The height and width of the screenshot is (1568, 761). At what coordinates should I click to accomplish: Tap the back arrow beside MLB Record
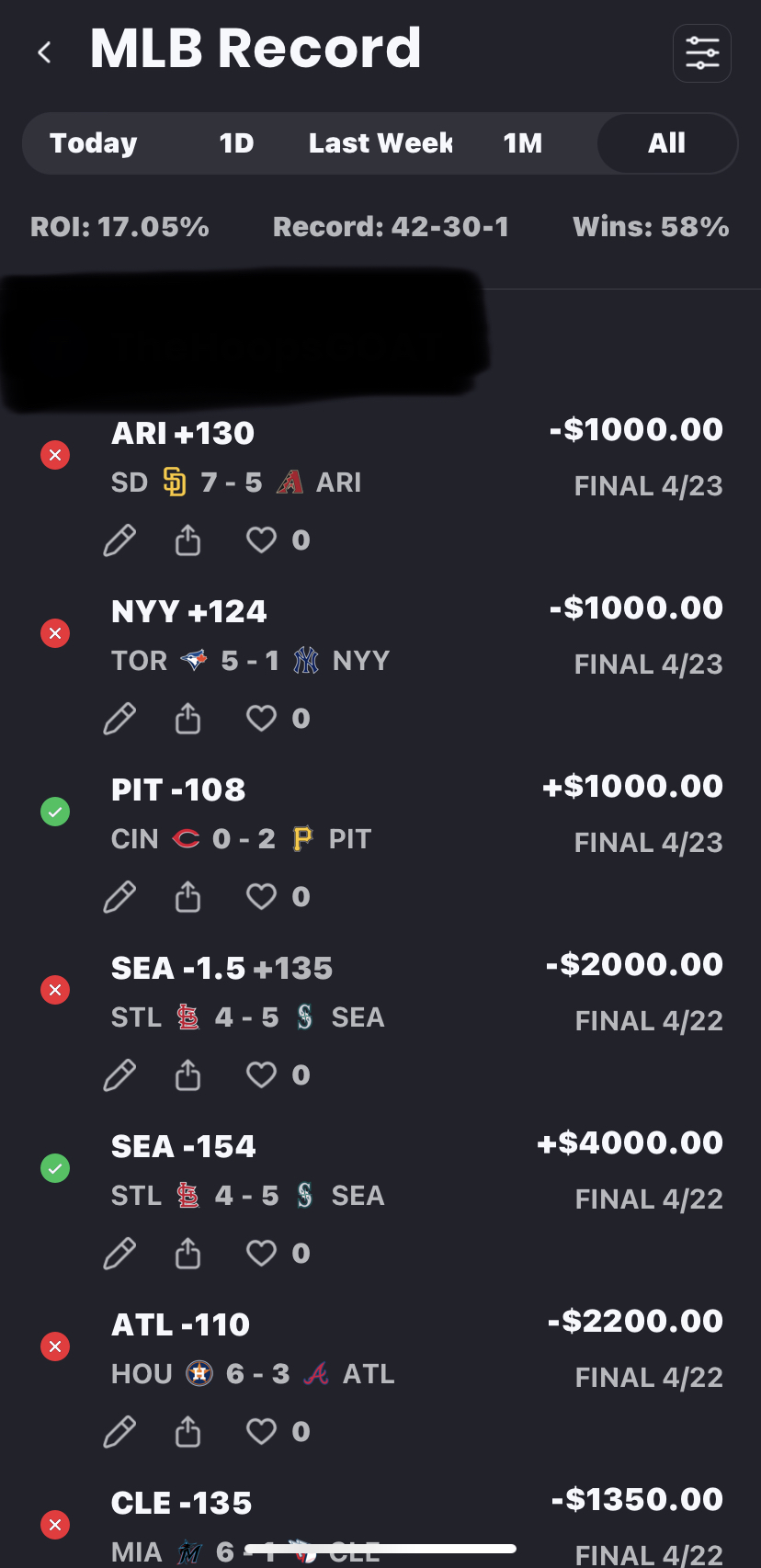[x=44, y=52]
